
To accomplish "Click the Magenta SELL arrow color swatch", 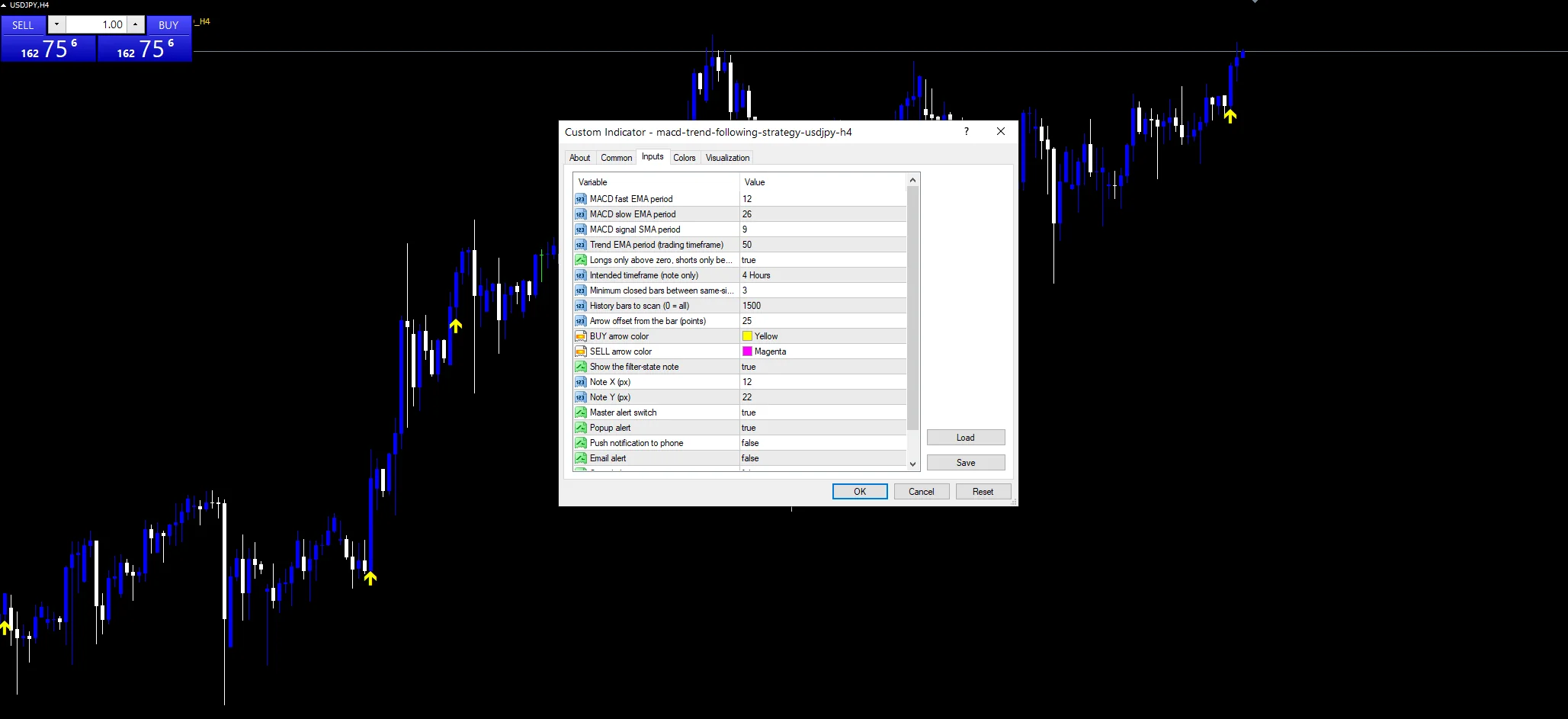I will pos(747,351).
